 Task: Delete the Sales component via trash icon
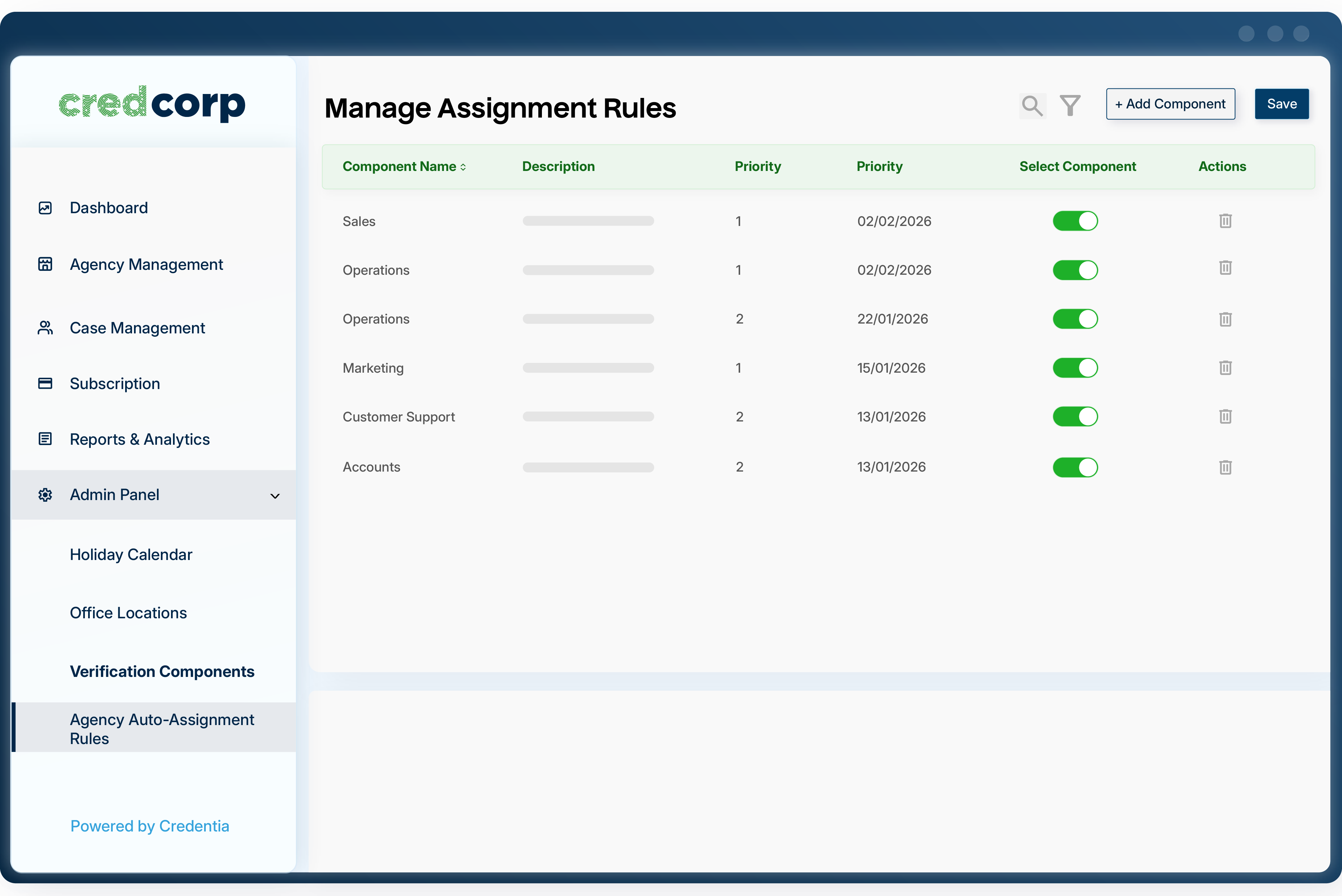pos(1225,221)
